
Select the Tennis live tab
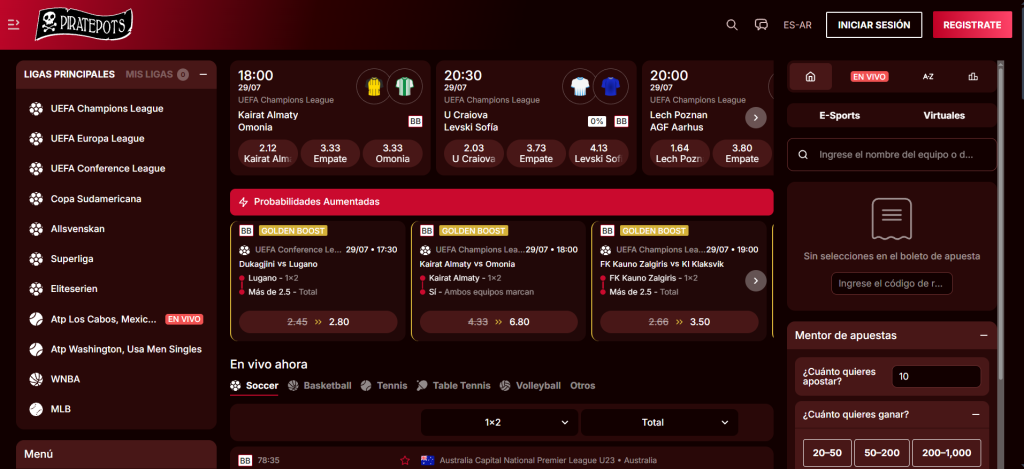(x=384, y=386)
